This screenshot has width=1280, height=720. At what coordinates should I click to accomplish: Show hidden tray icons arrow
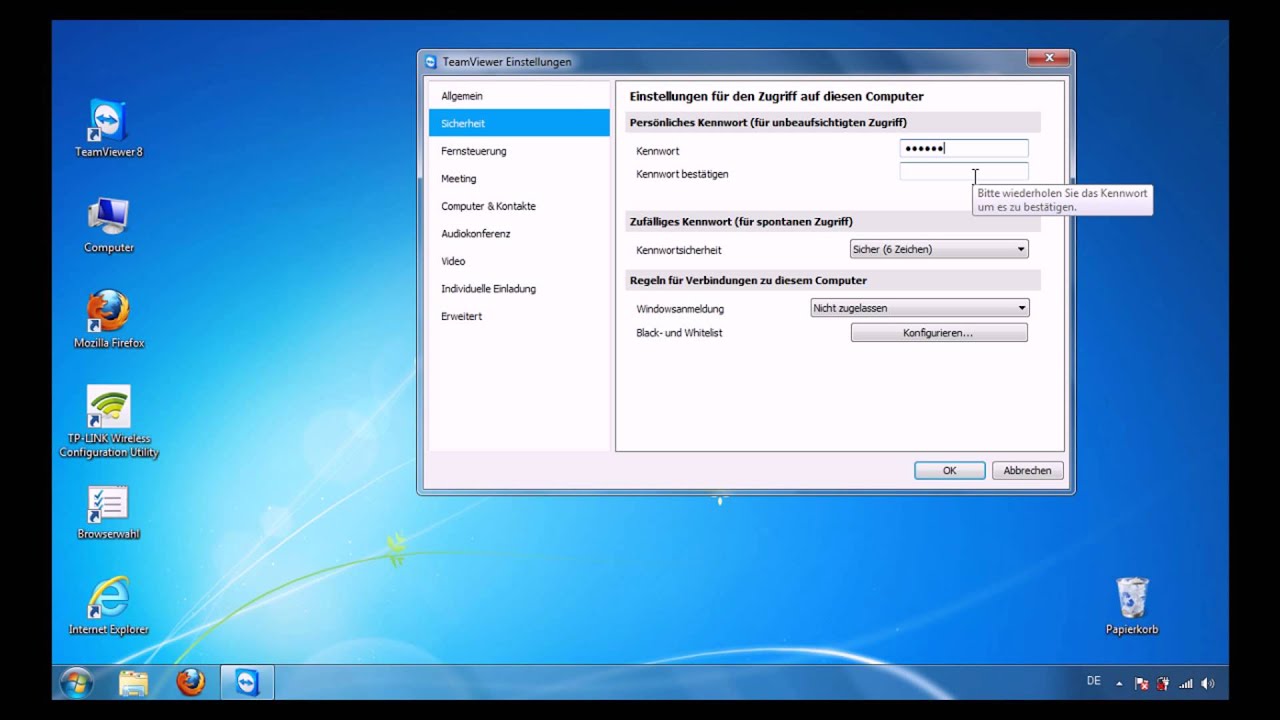click(1119, 684)
